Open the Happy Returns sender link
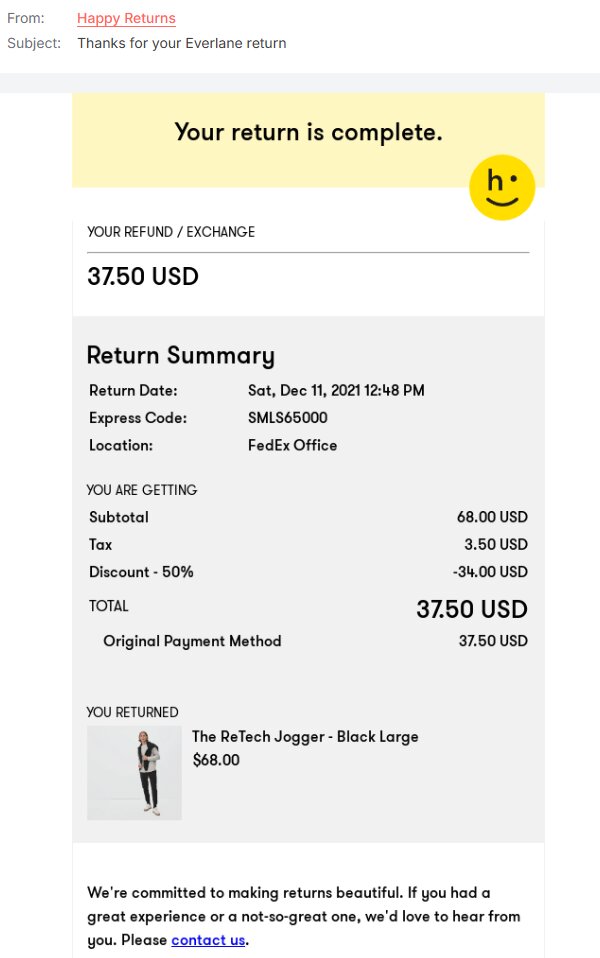600x958 pixels. pyautogui.click(x=126, y=18)
